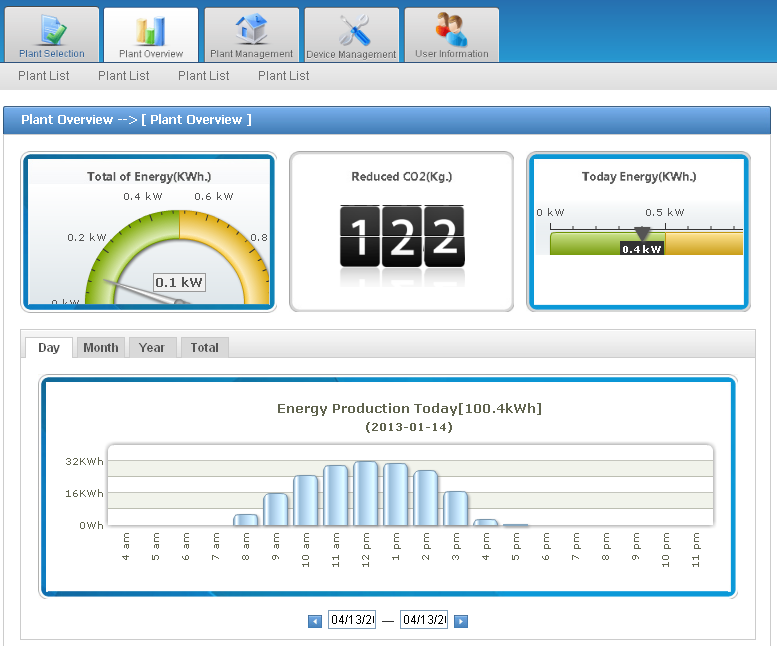777x646 pixels.
Task: Click the Plant Overview chart icon
Action: click(151, 31)
